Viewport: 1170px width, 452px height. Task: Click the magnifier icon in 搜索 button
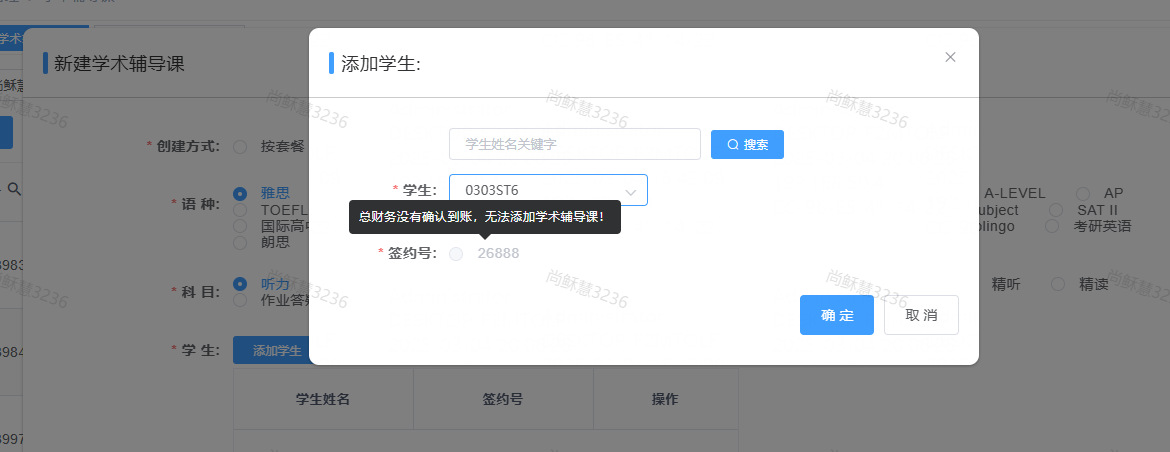[x=732, y=145]
